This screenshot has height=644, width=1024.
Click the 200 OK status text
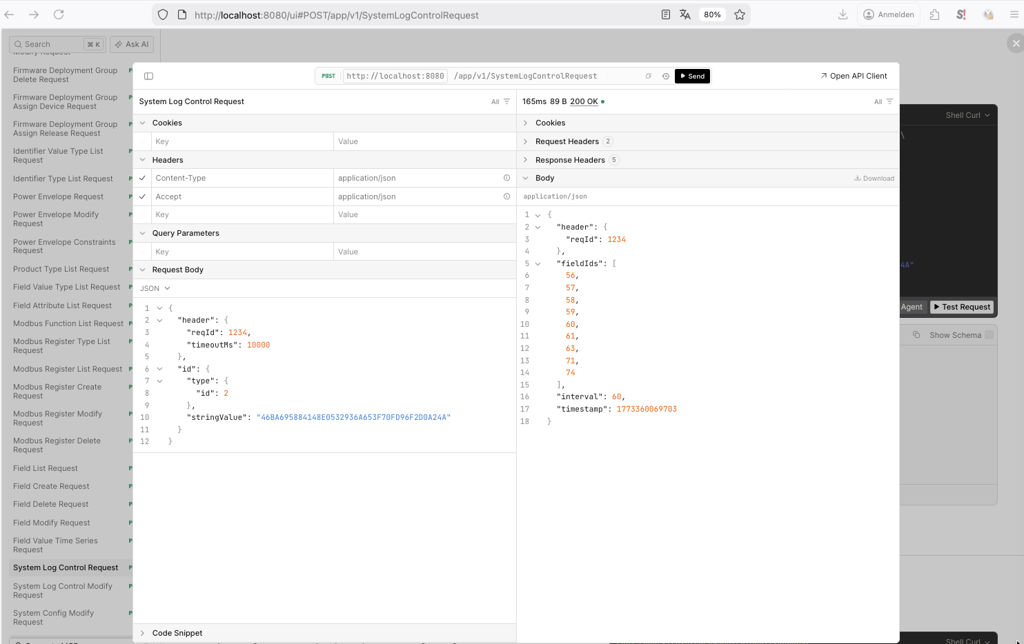(x=584, y=101)
